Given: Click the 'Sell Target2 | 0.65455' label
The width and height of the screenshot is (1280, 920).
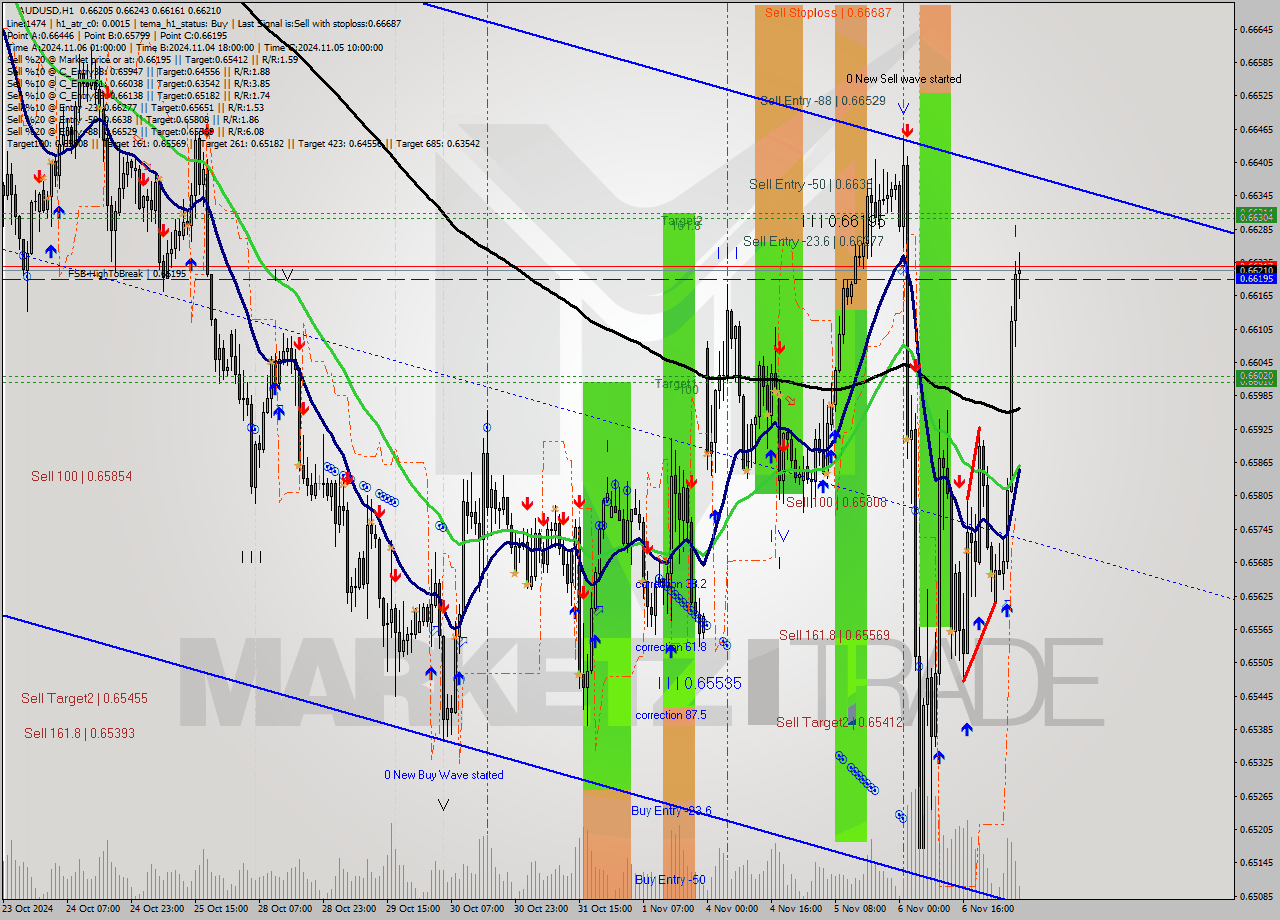Looking at the screenshot, I should coord(84,698).
